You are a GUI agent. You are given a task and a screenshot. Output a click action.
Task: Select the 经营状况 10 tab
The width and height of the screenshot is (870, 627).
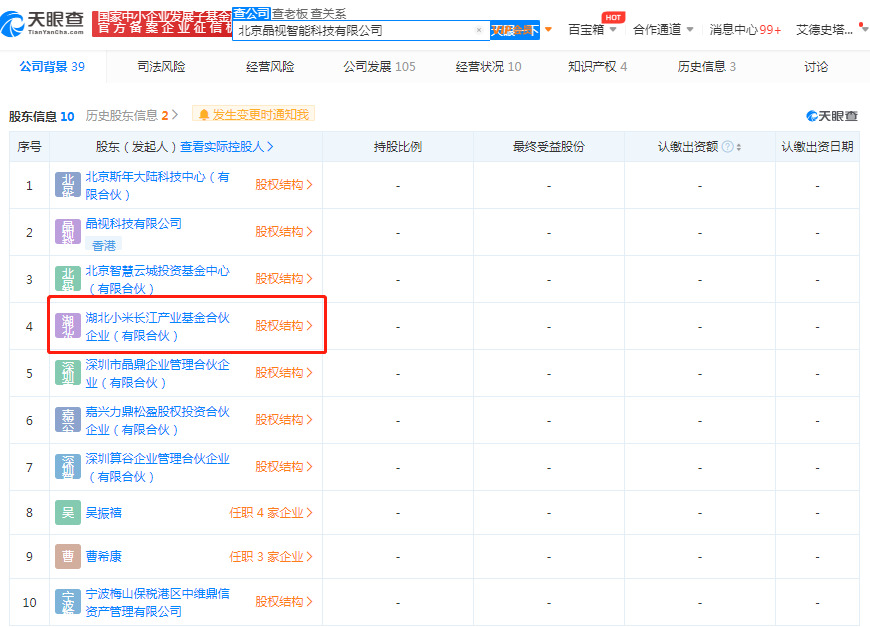(x=488, y=67)
